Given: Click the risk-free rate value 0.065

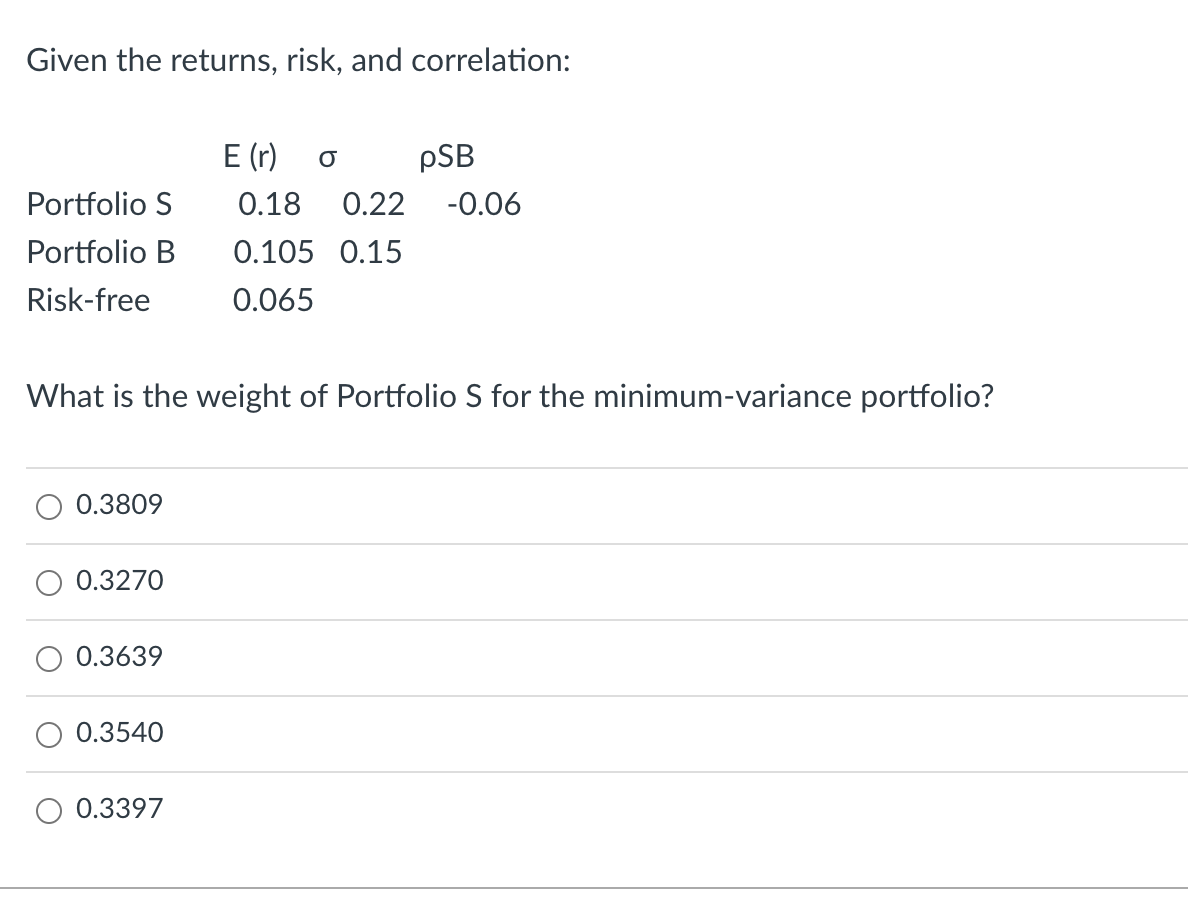Looking at the screenshot, I should coord(272,300).
